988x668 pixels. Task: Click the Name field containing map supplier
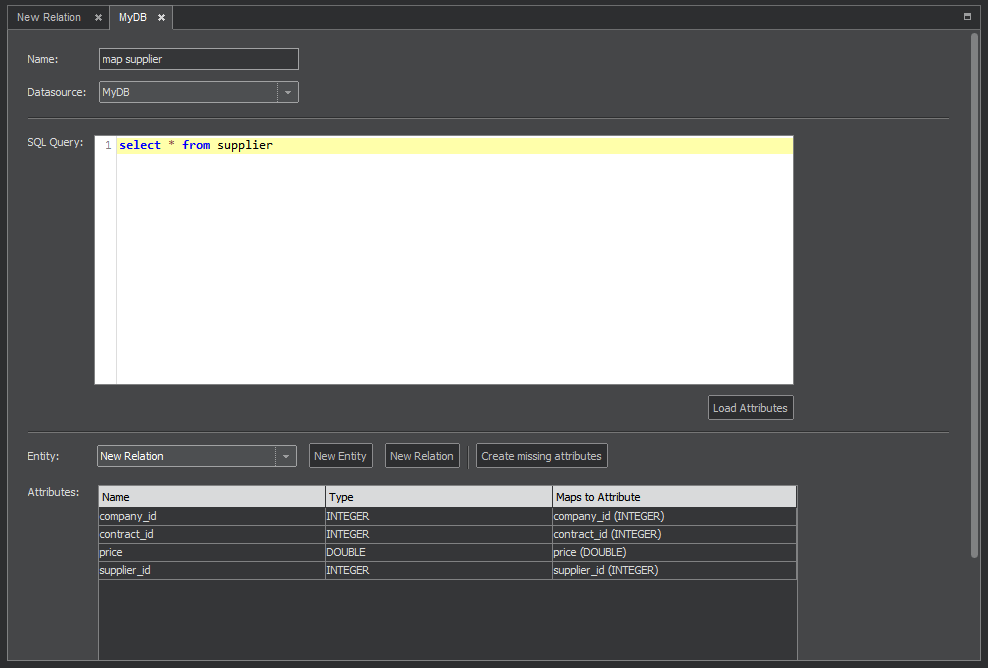click(x=198, y=59)
